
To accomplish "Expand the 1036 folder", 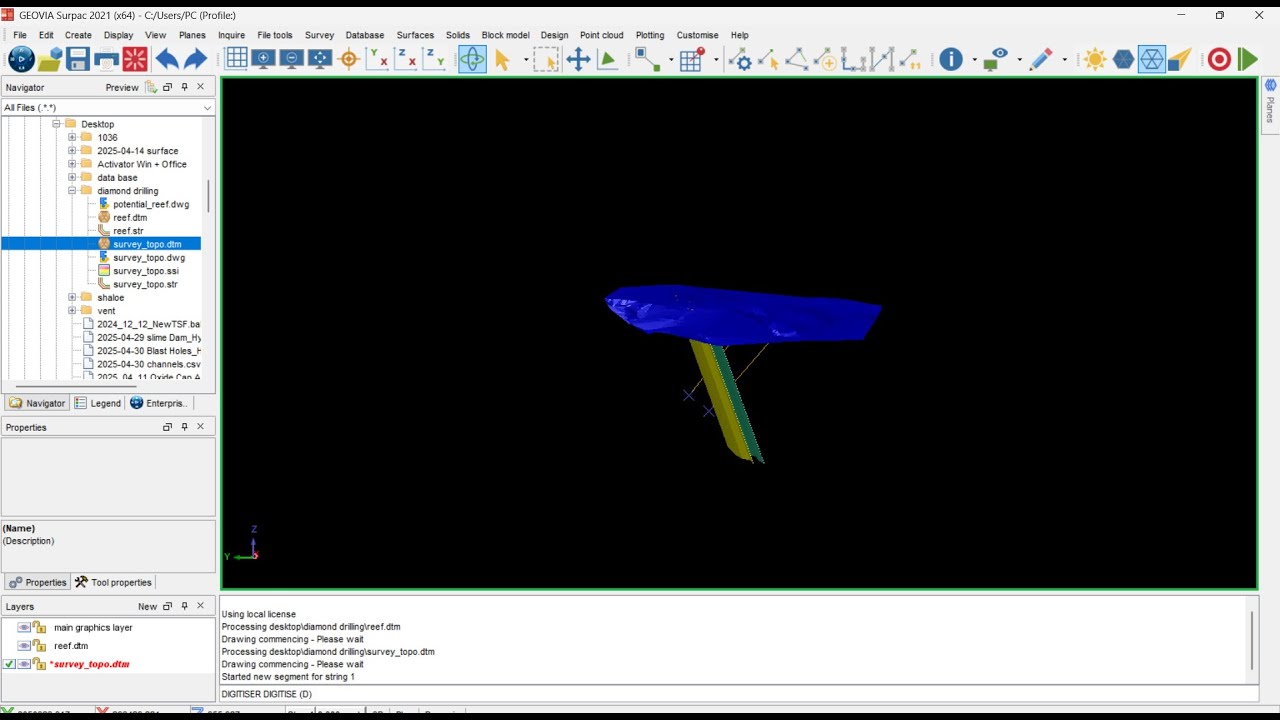I will click(x=72, y=137).
